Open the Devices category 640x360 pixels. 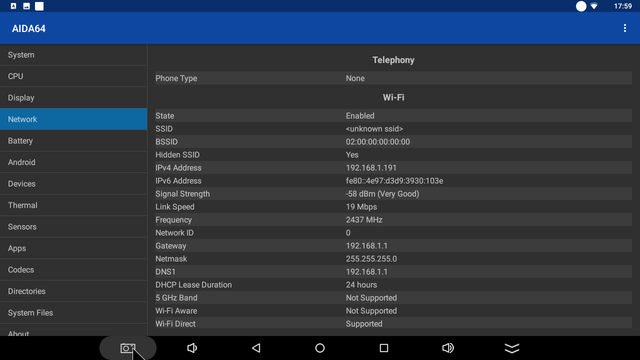tap(73, 184)
